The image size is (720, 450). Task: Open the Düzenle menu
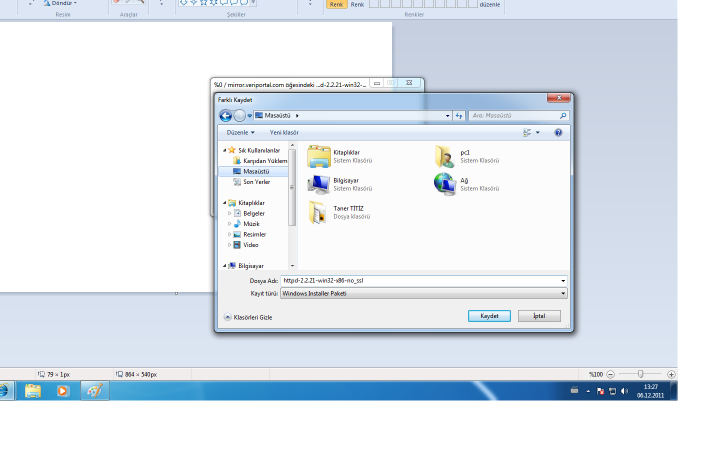(240, 132)
